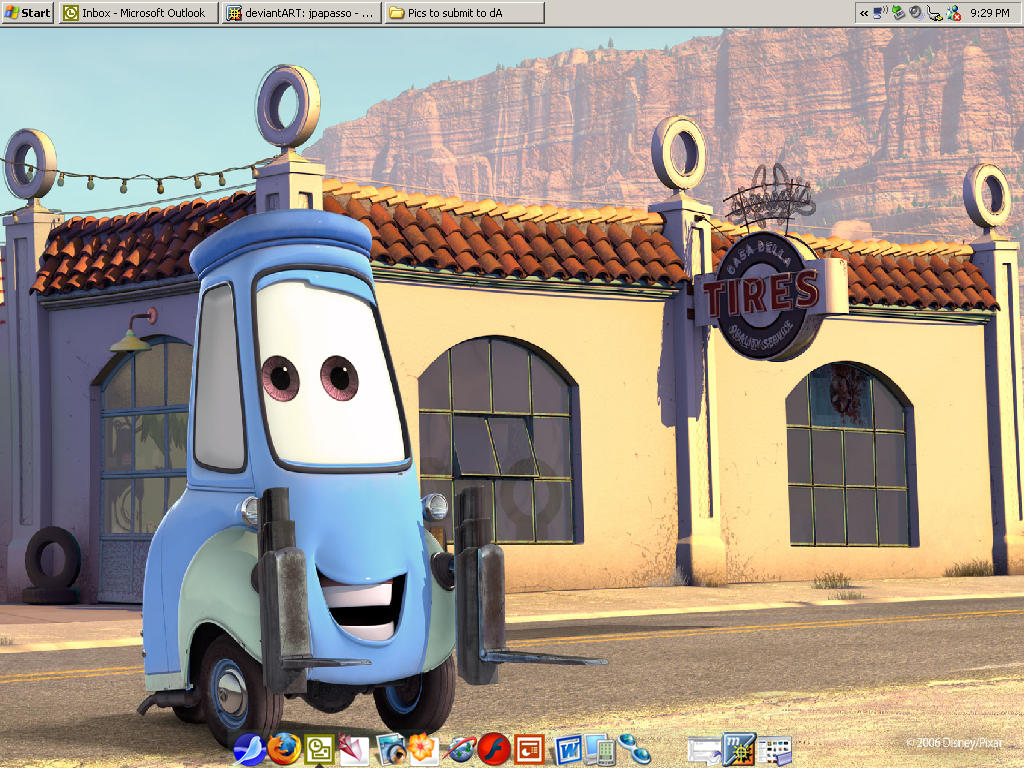Image resolution: width=1024 pixels, height=768 pixels.
Task: Open Microsoft Outlook dock icon
Action: pos(319,750)
